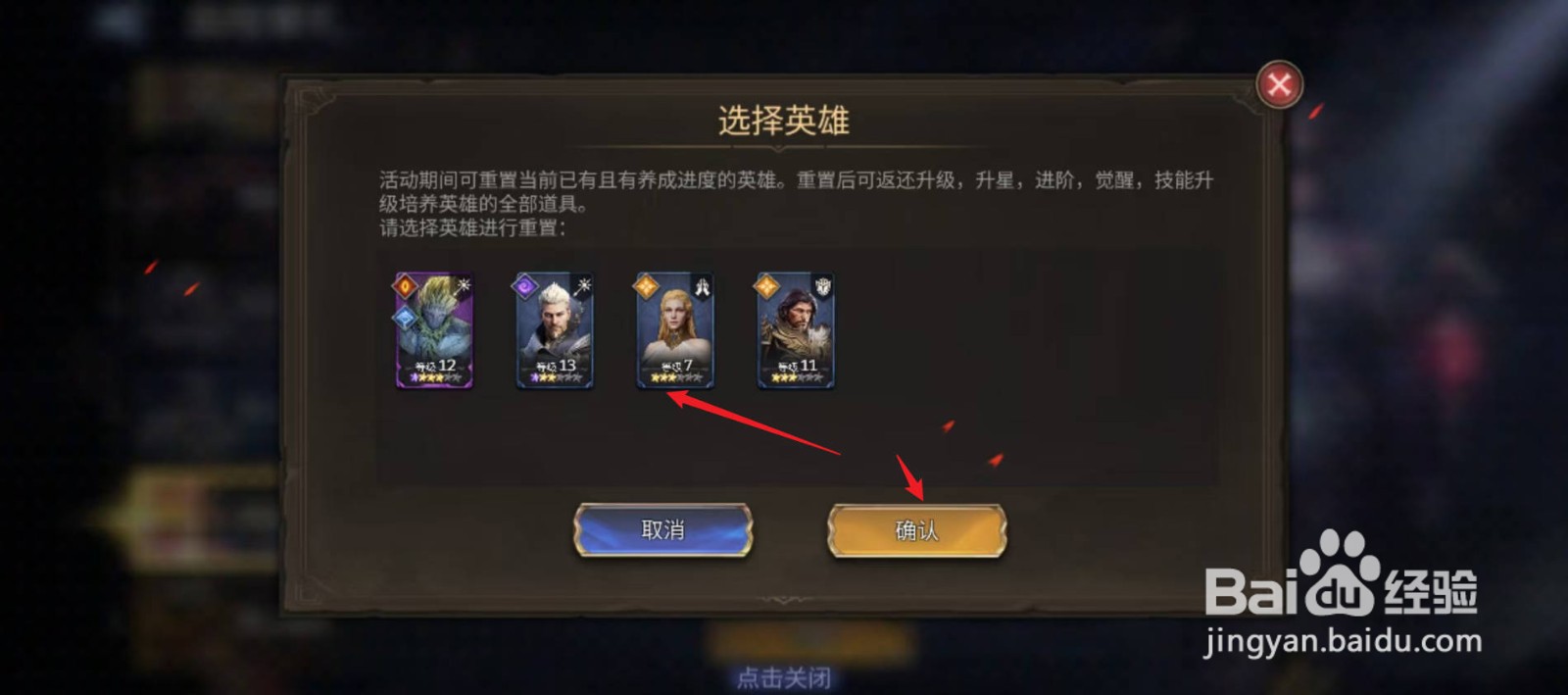Close the 选择英雄 dialog with red X
Viewport: 1568px width, 695px height.
1279,85
